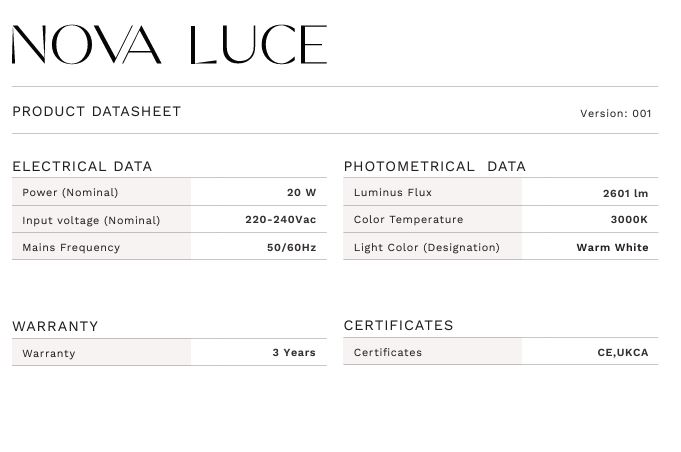Select the Warm White value
681x452 pixels.
[612, 247]
